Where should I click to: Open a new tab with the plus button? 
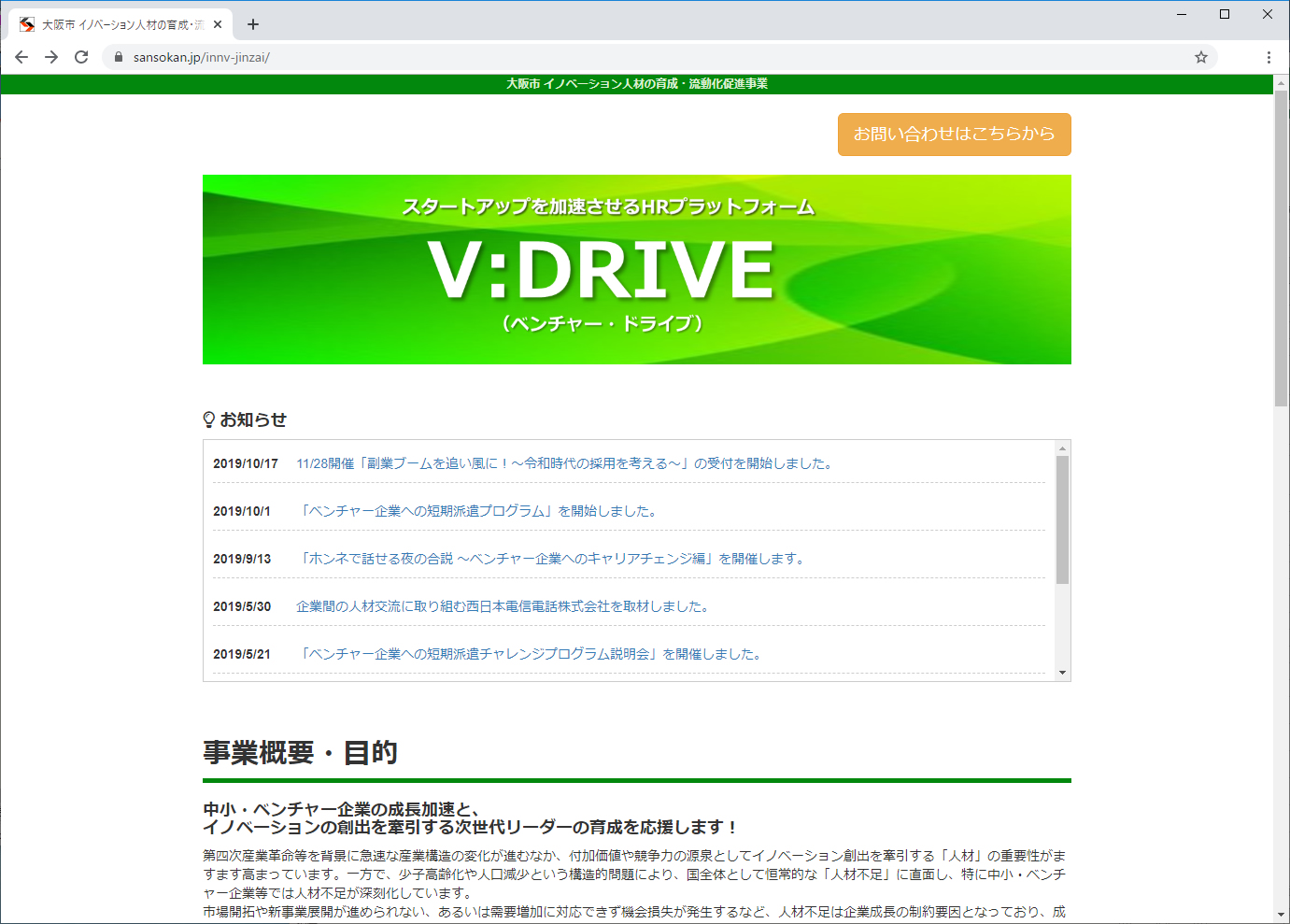tap(253, 24)
